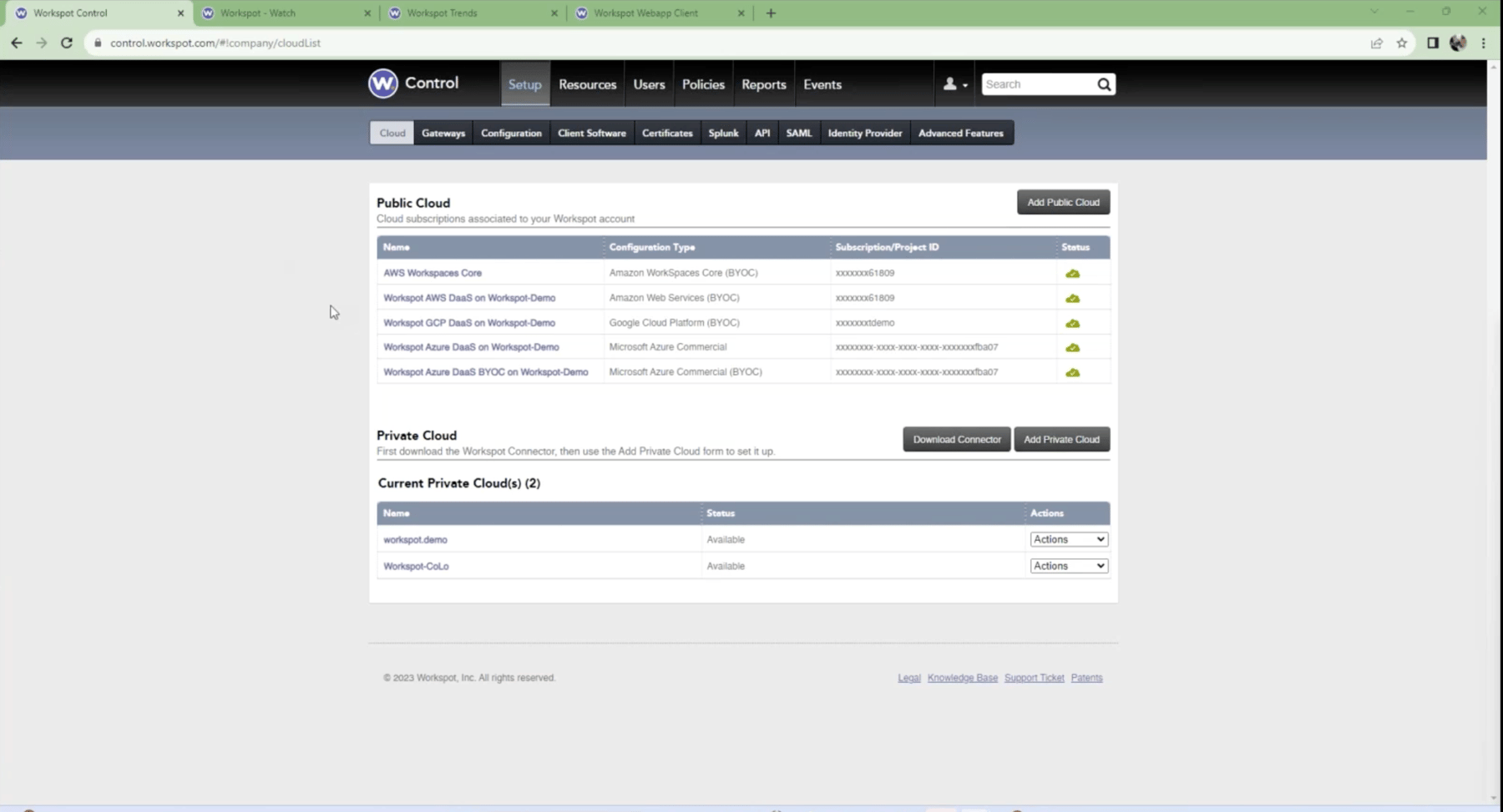The width and height of the screenshot is (1503, 812).
Task: Click the Add Public Cloud button
Action: [x=1063, y=202]
